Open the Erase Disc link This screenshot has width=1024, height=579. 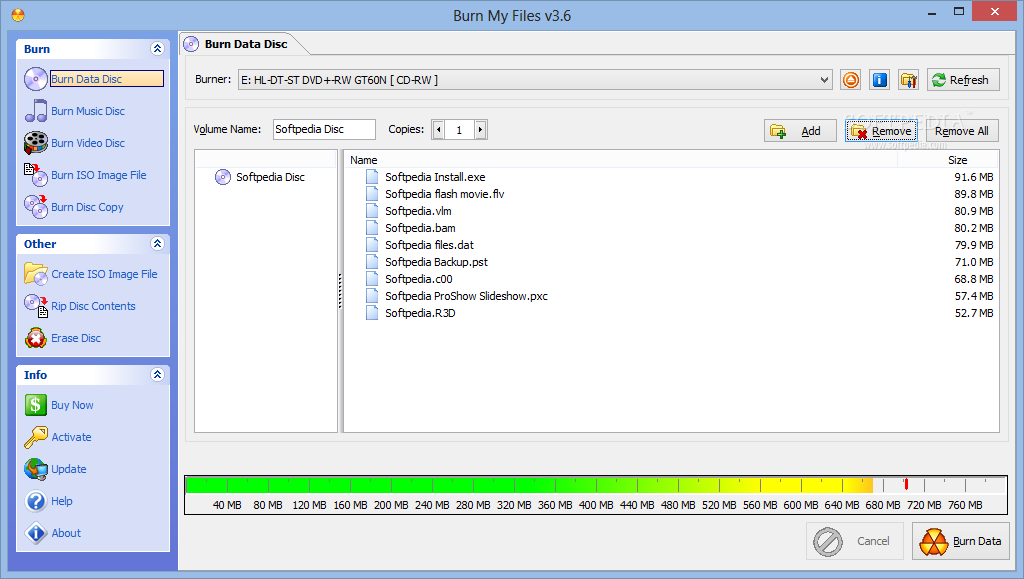(76, 338)
